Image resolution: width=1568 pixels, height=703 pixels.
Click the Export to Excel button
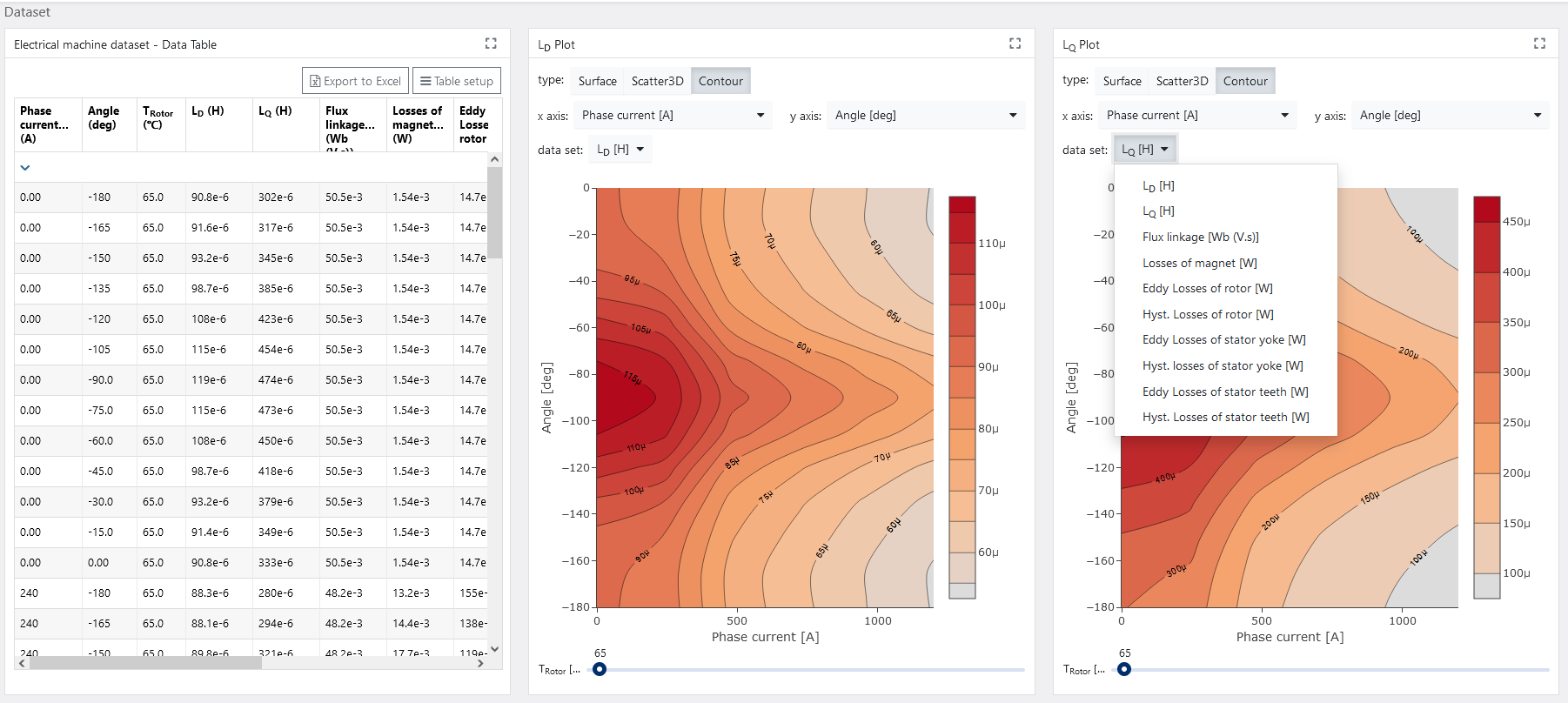point(355,81)
